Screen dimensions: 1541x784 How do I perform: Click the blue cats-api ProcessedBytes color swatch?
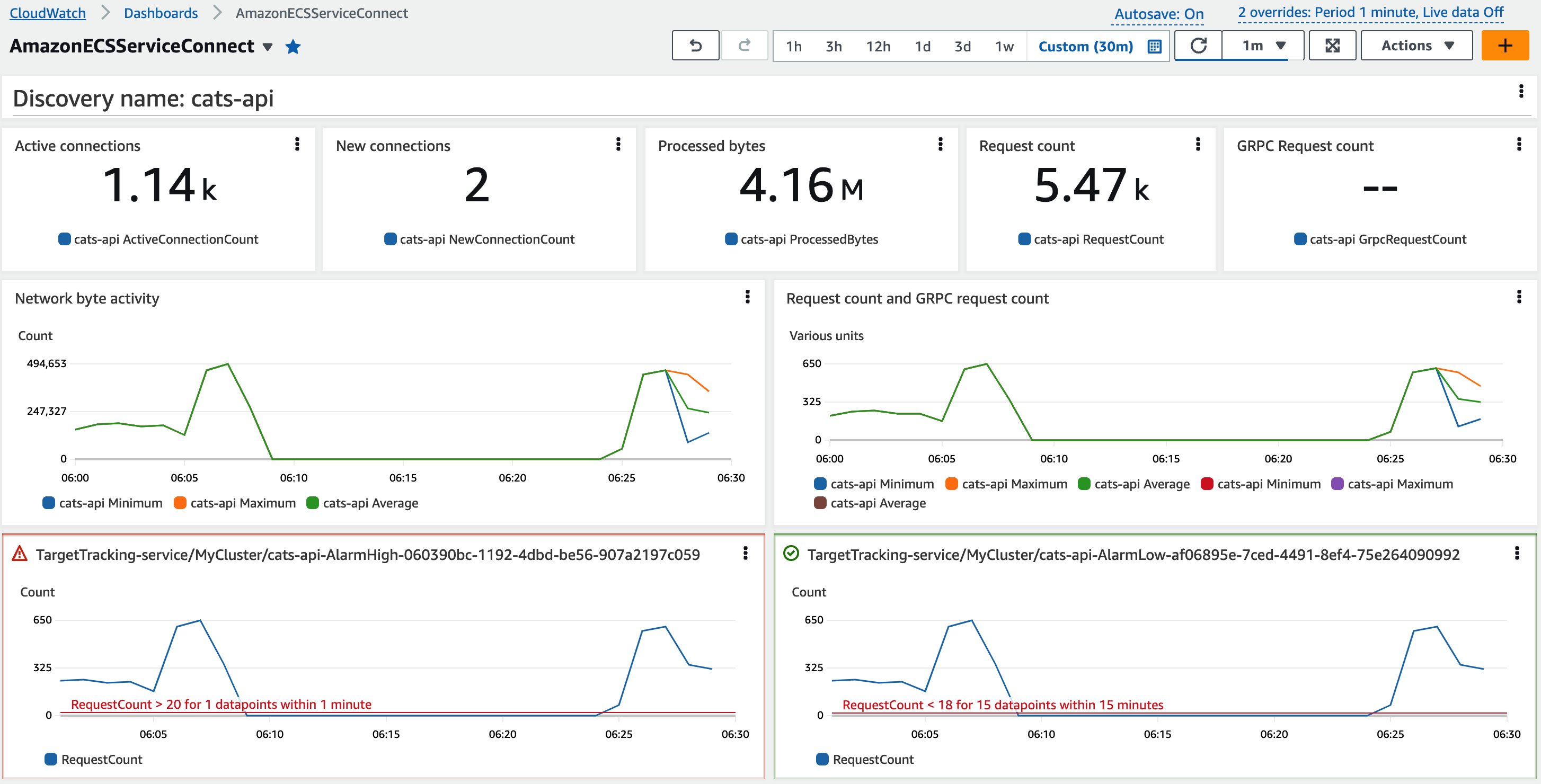[731, 239]
